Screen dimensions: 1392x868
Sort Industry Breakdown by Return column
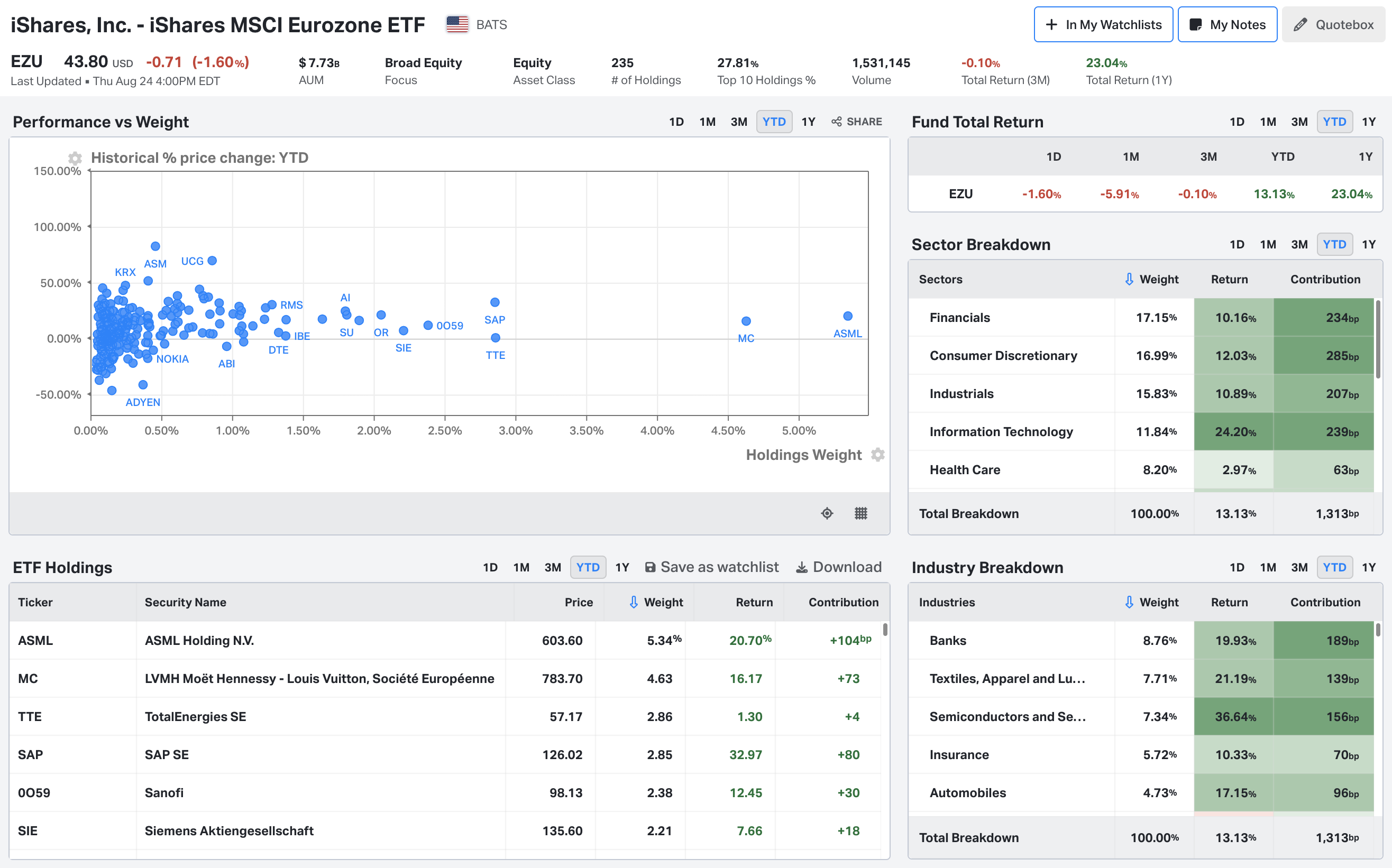click(x=1230, y=602)
